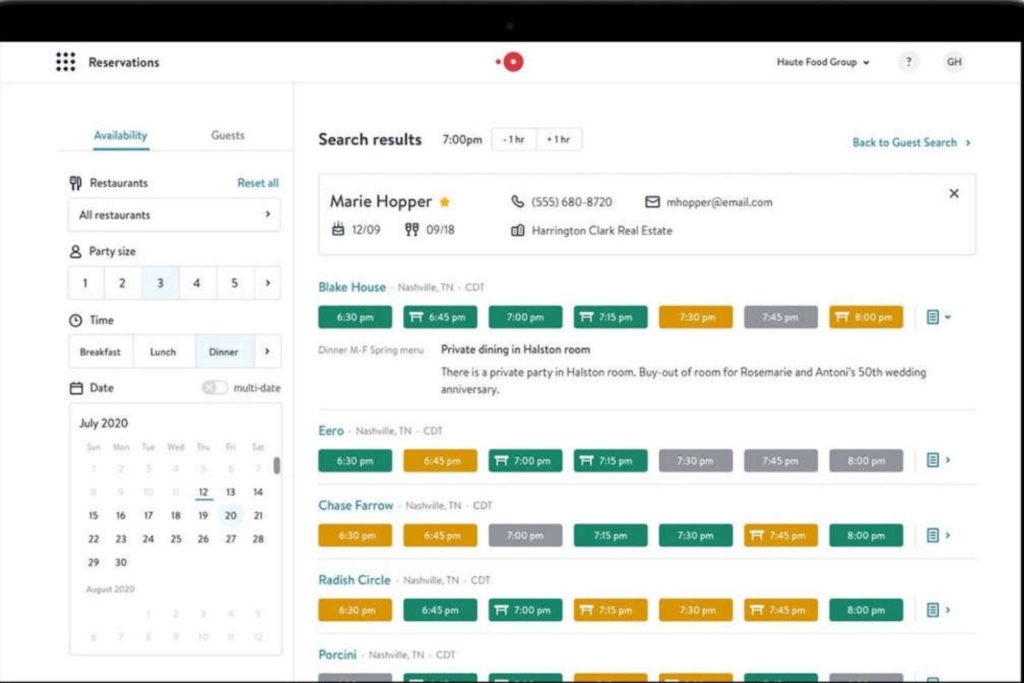1024x683 pixels.
Task: Expand the Eero details chevron
Action: click(948, 460)
